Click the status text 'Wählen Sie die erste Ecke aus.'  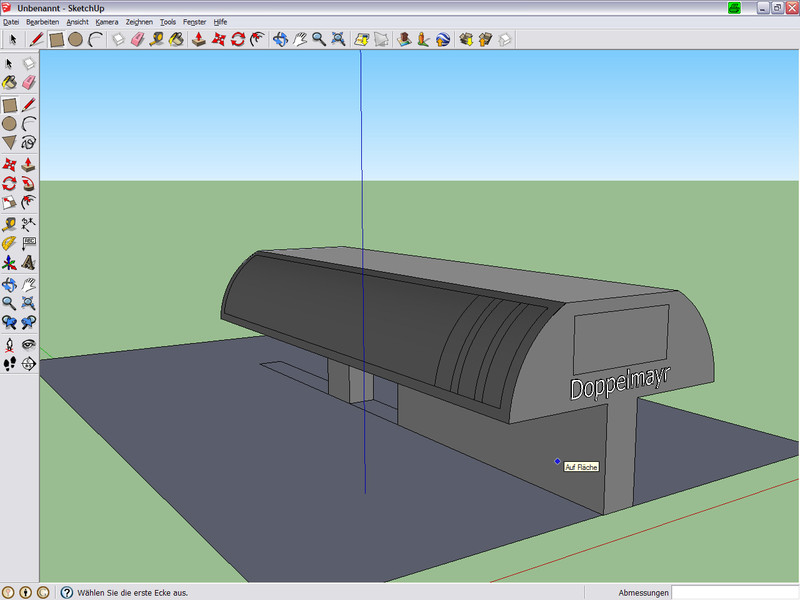tap(133, 593)
